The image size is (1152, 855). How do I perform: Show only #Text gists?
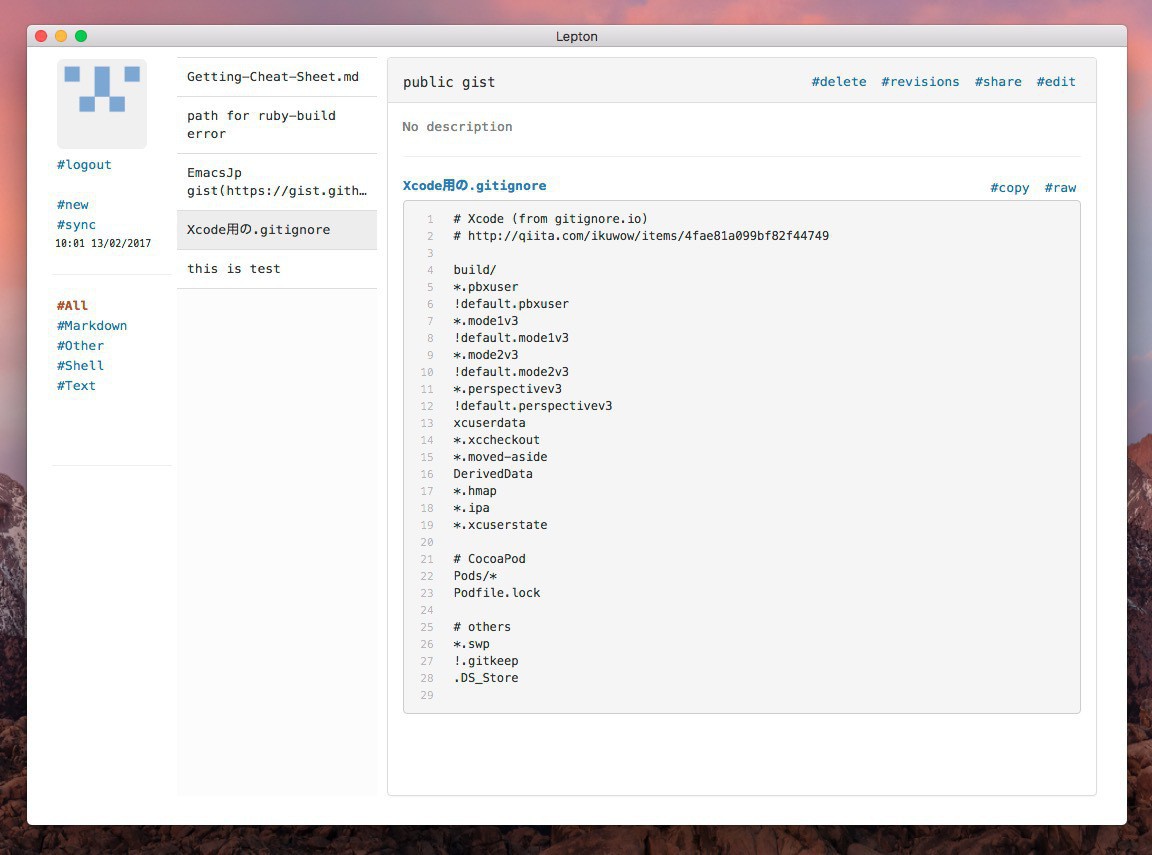[x=76, y=386]
